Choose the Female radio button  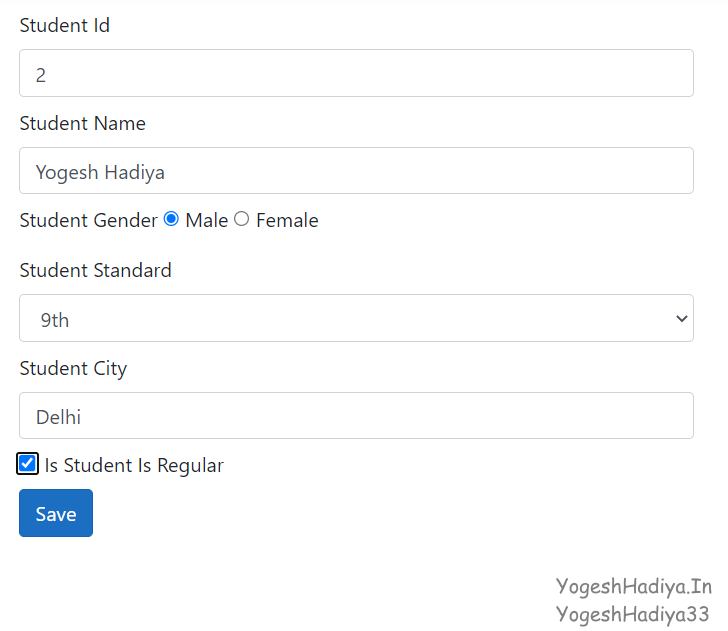pos(242,219)
